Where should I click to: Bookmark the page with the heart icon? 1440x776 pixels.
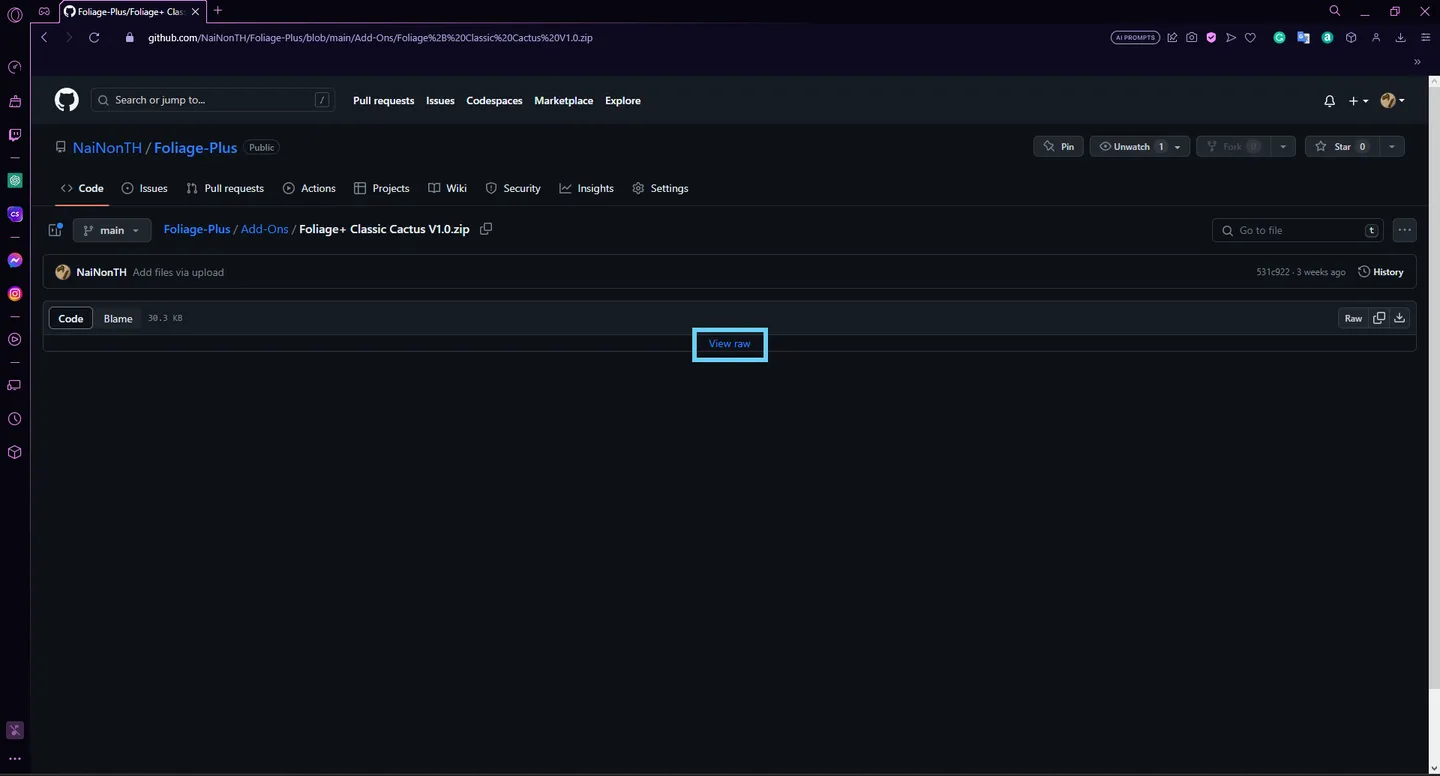tap(1250, 38)
